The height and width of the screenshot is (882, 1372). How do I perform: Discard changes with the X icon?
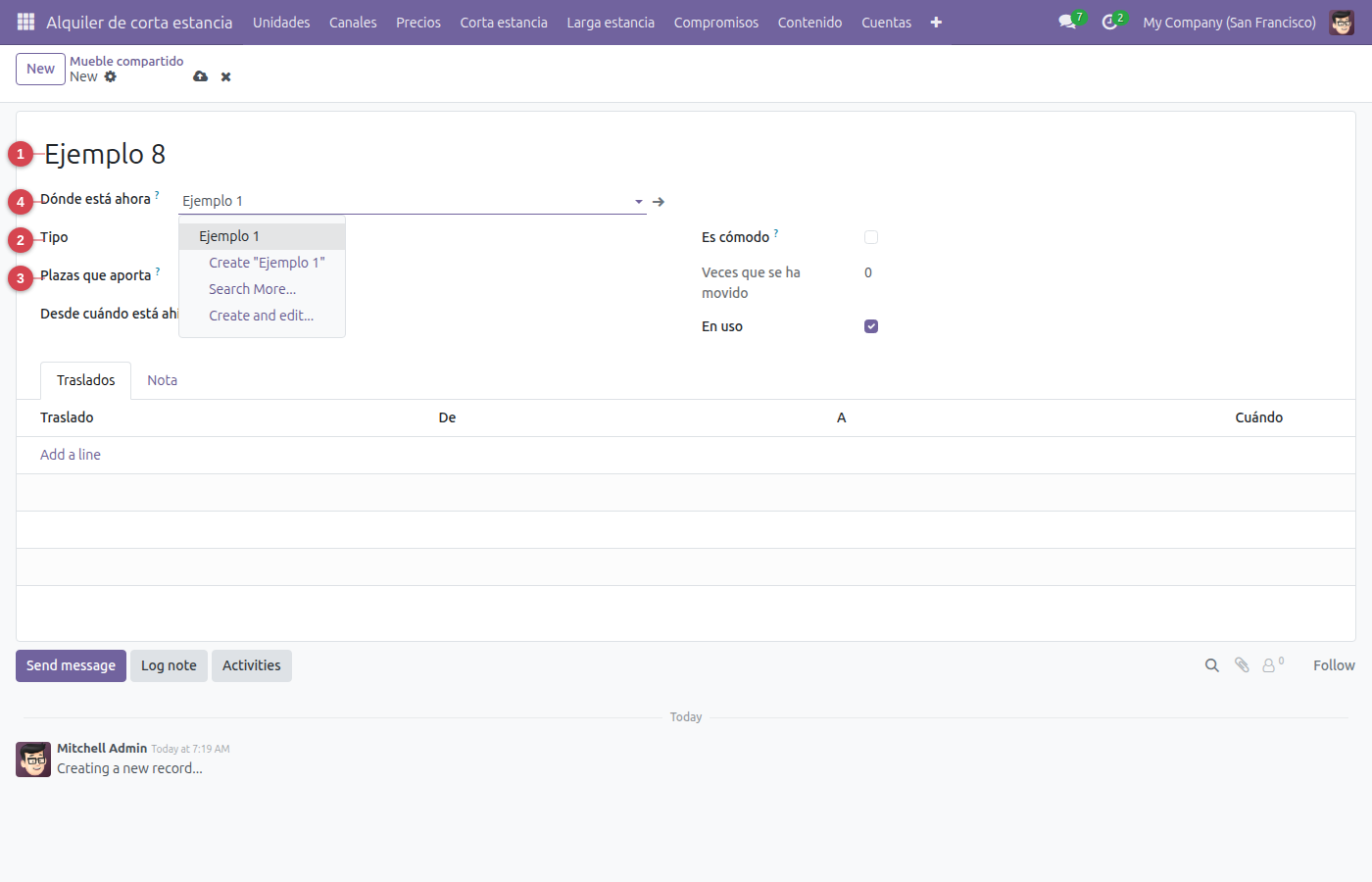tap(225, 76)
